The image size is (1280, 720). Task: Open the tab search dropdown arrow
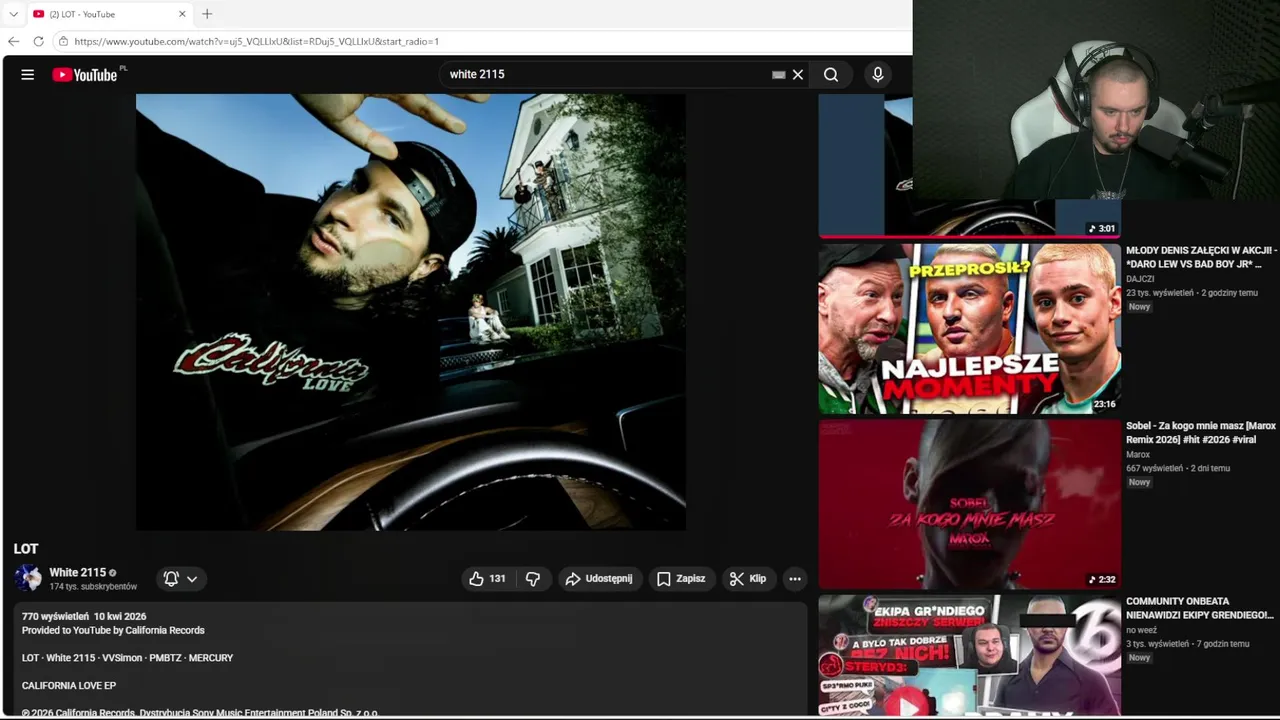[x=13, y=14]
